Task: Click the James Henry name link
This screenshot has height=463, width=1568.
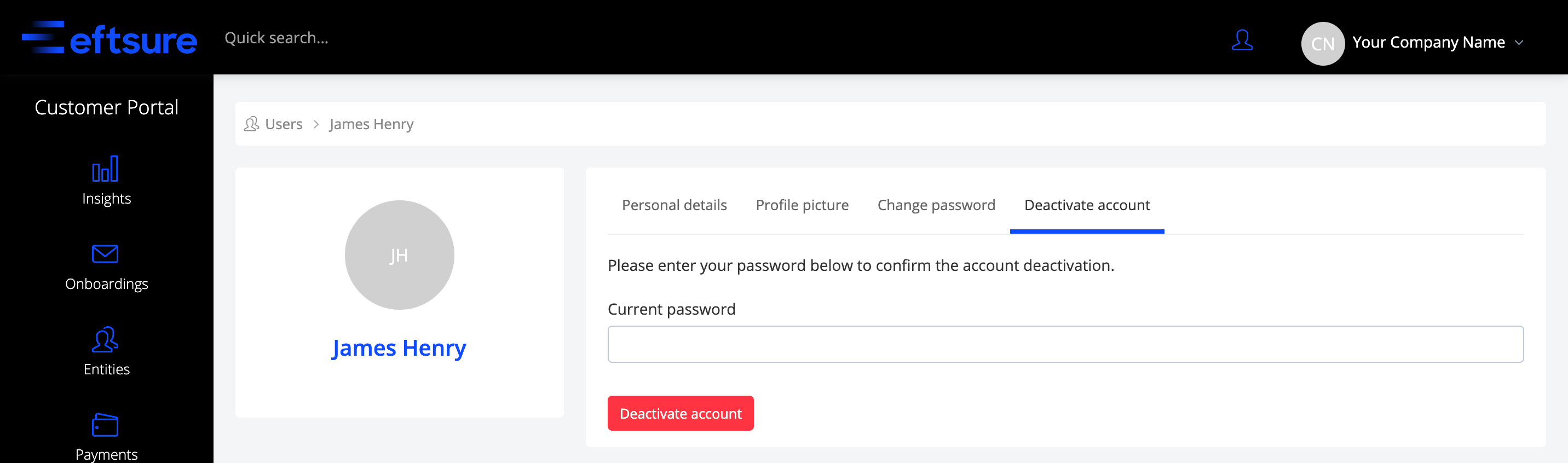Action: 399,348
